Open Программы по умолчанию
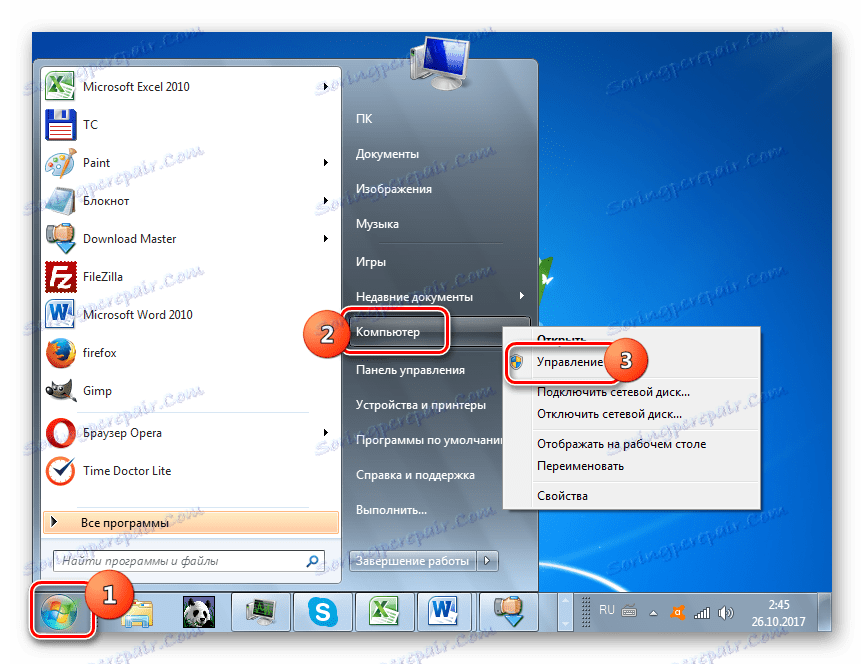 [x=429, y=440]
